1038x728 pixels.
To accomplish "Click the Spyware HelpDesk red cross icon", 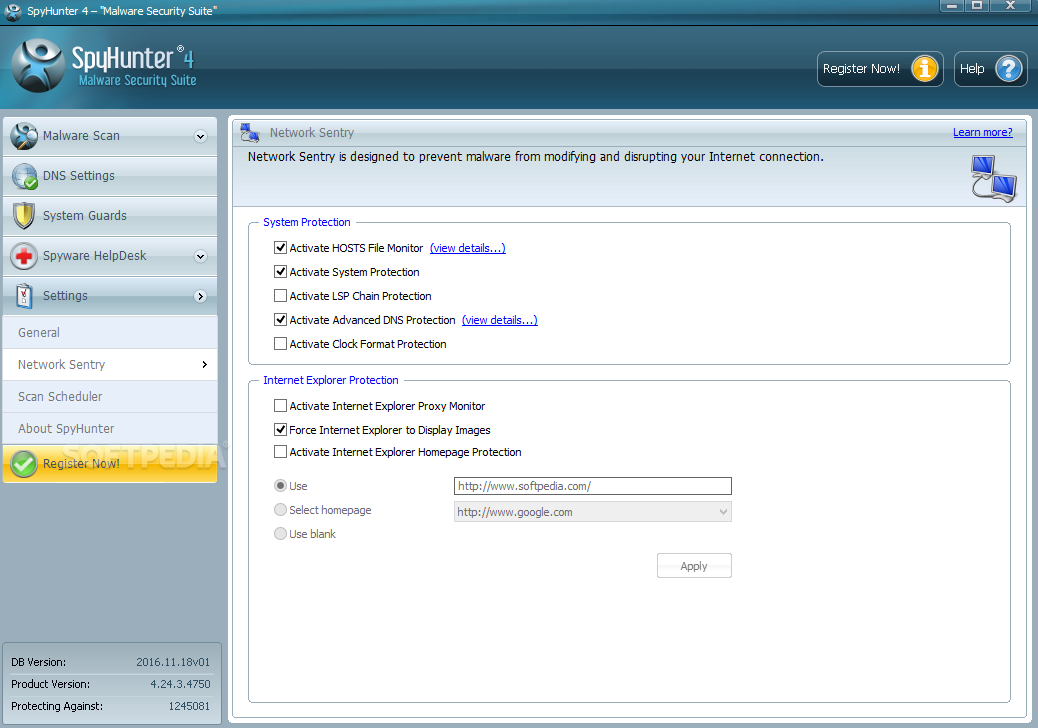I will (x=24, y=256).
